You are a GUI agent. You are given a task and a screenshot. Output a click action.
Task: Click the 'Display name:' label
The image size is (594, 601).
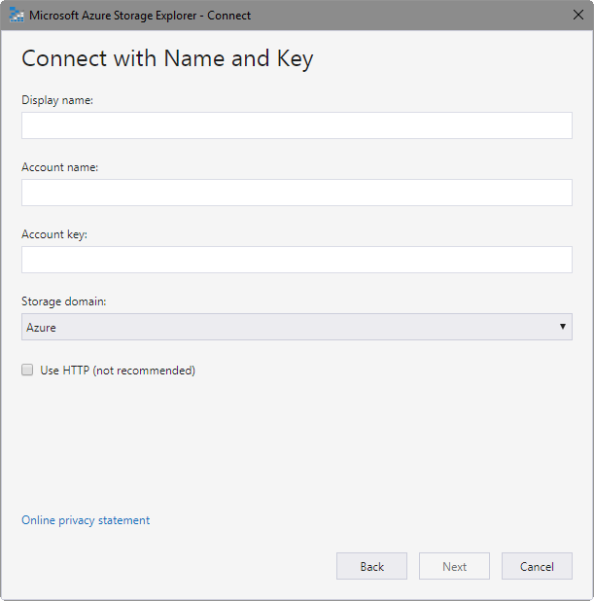point(57,100)
